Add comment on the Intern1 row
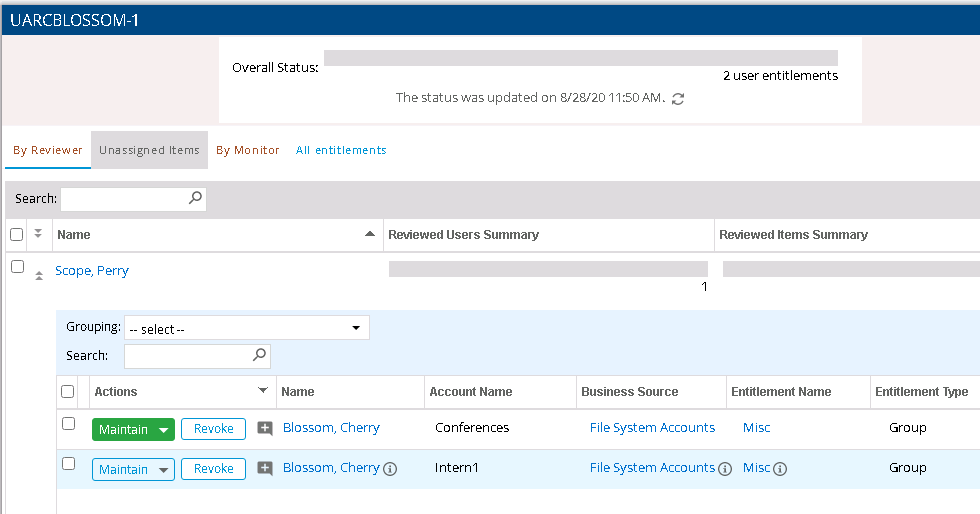The width and height of the screenshot is (980, 514). (x=265, y=469)
